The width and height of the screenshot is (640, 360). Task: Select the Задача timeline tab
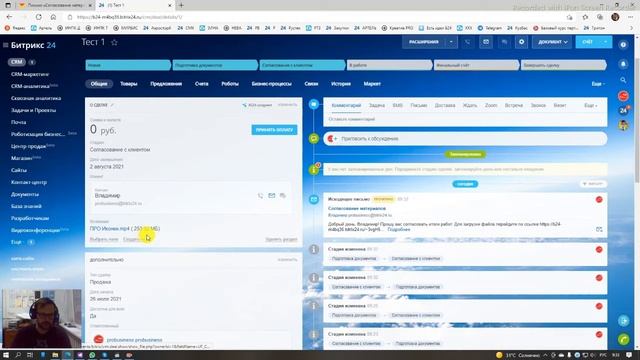(377, 105)
